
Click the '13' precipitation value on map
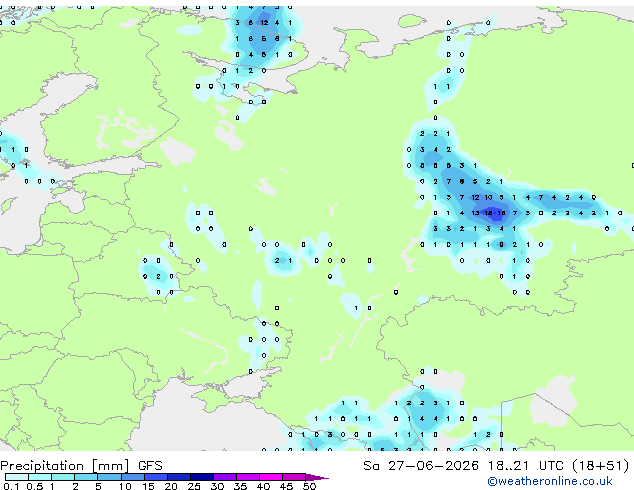pyautogui.click(x=475, y=213)
